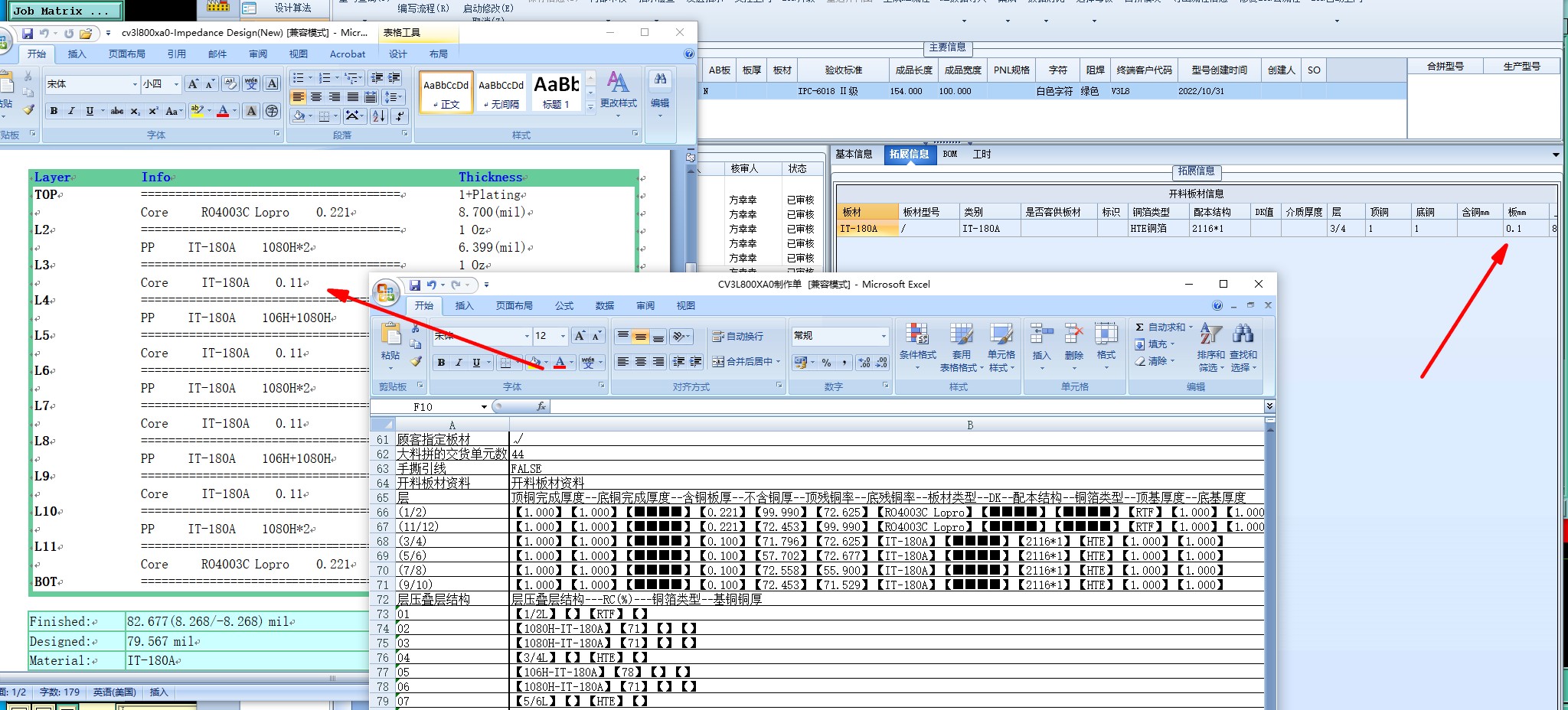Select 基本信息 tab in background app
1568x710 pixels.
pyautogui.click(x=854, y=154)
